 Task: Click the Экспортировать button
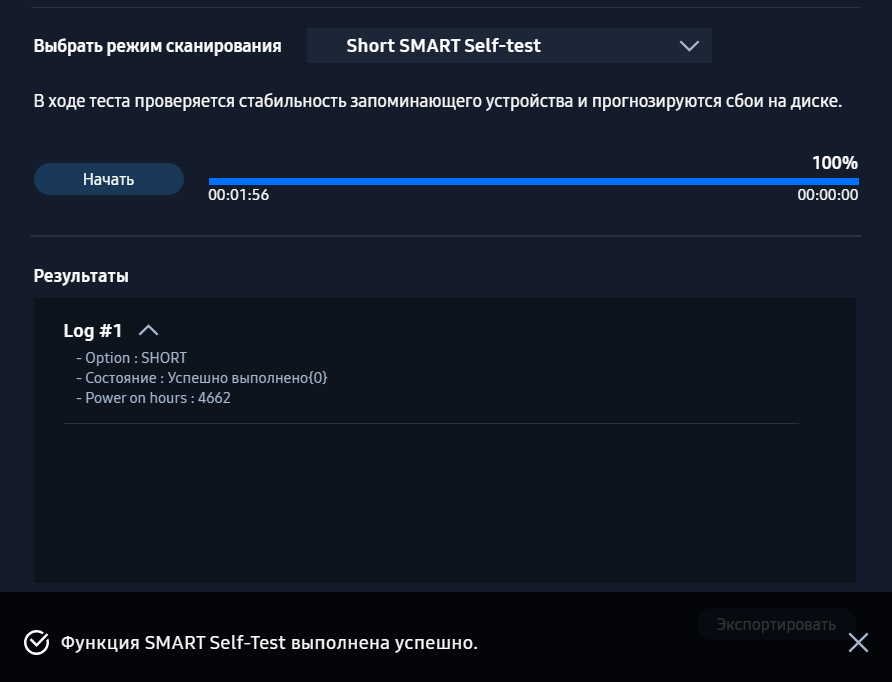pyautogui.click(x=775, y=625)
